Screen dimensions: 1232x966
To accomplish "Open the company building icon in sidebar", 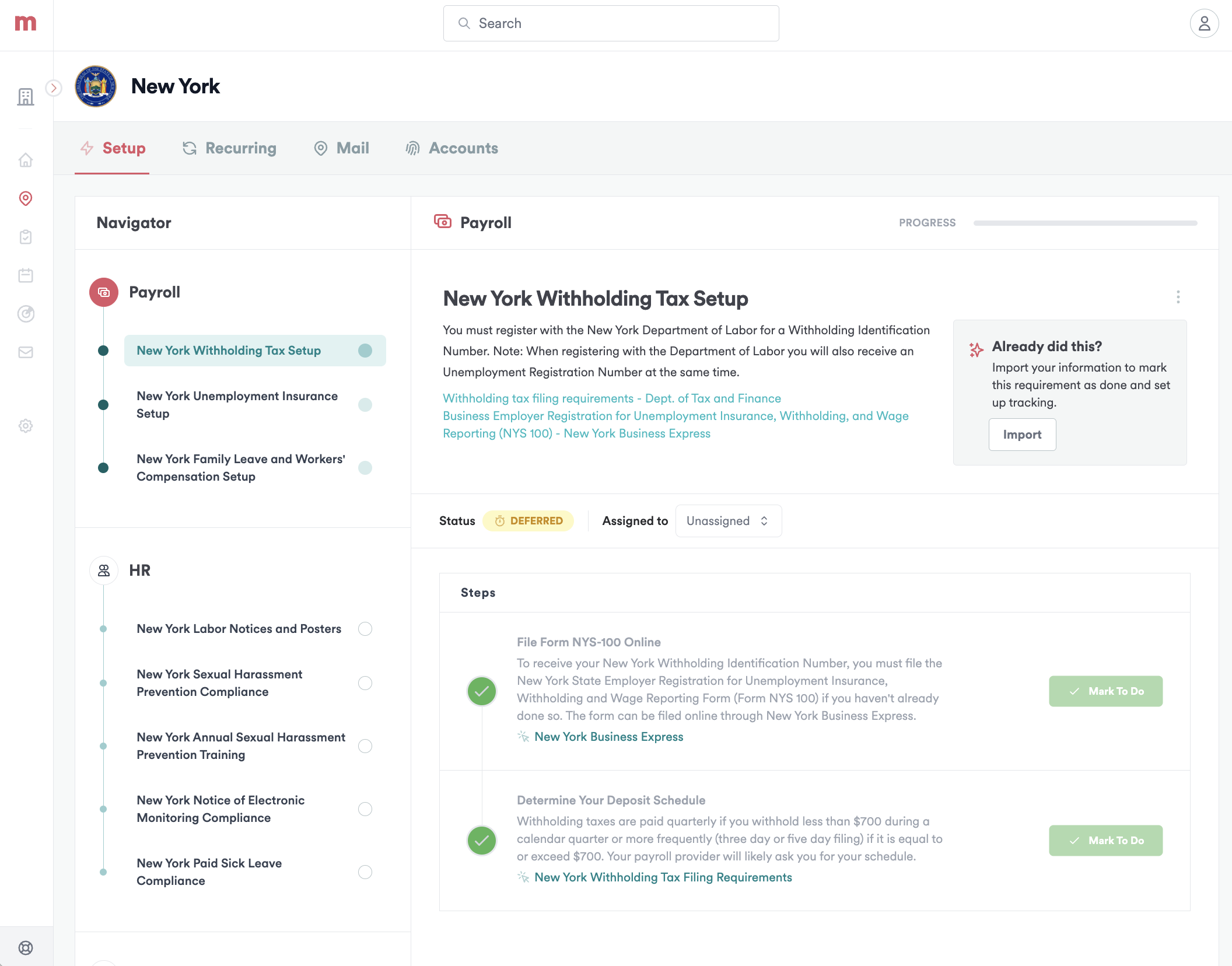I will coord(26,96).
